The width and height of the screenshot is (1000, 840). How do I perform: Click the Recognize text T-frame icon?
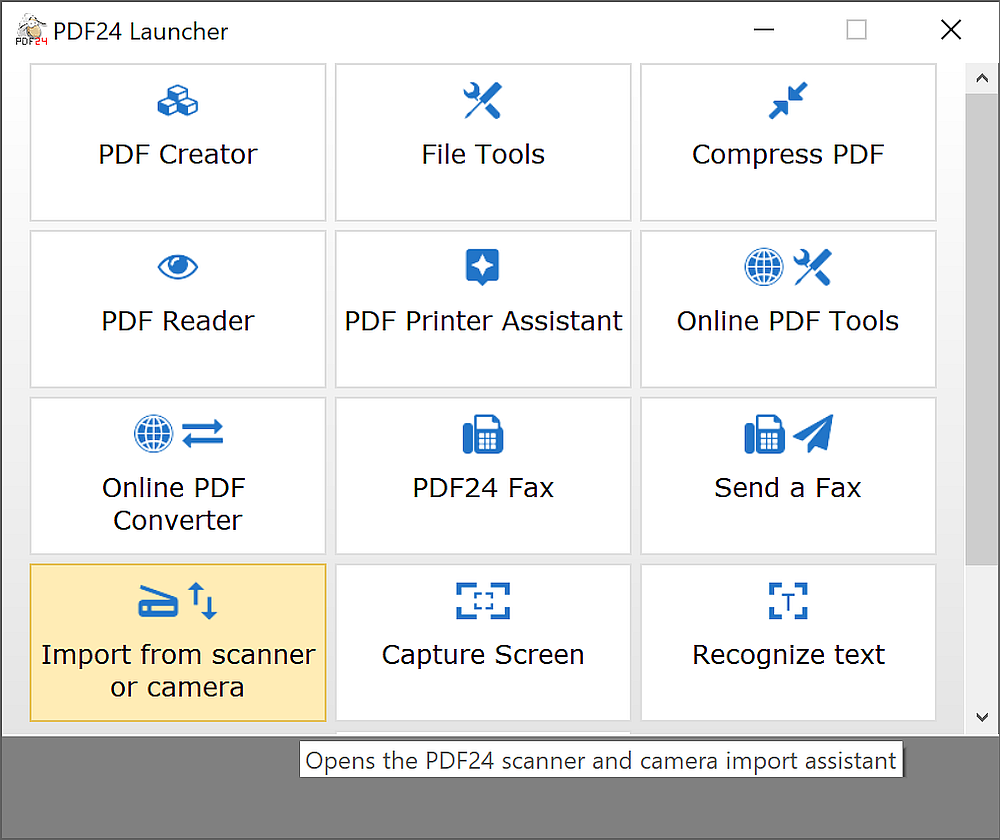click(788, 601)
